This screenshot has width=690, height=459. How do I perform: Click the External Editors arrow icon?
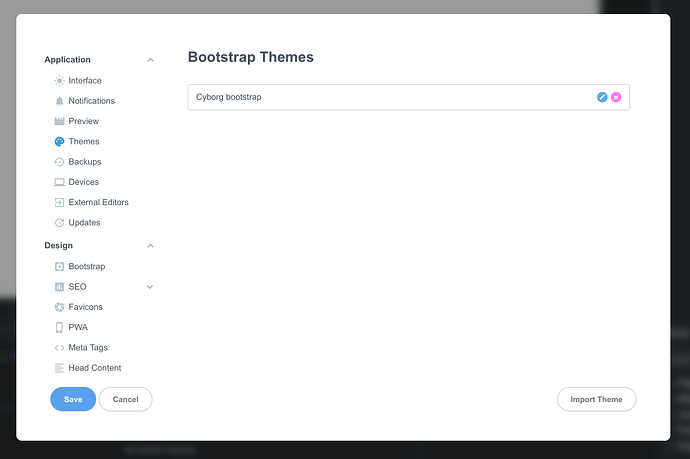tap(59, 202)
